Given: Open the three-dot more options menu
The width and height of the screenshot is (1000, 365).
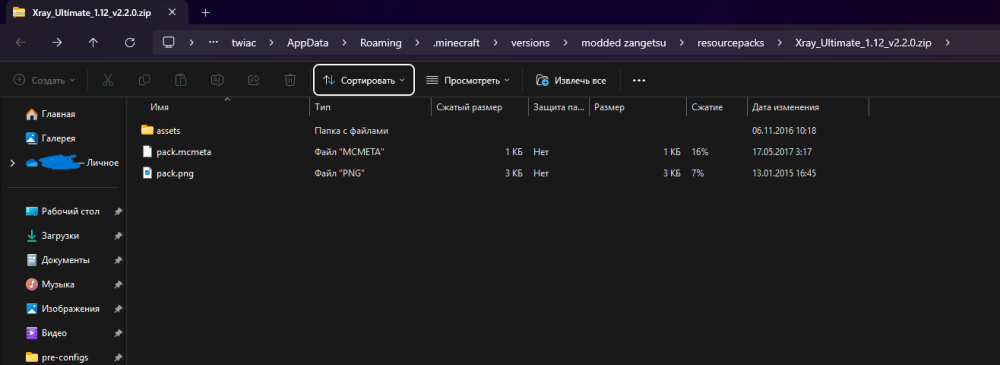Looking at the screenshot, I should [639, 80].
